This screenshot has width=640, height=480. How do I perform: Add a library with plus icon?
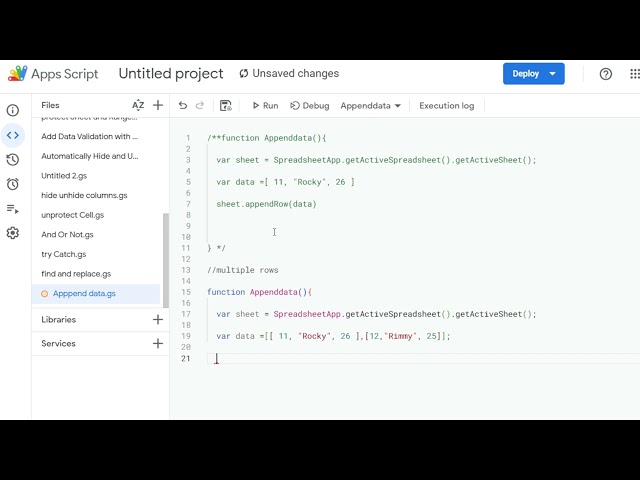point(158,320)
